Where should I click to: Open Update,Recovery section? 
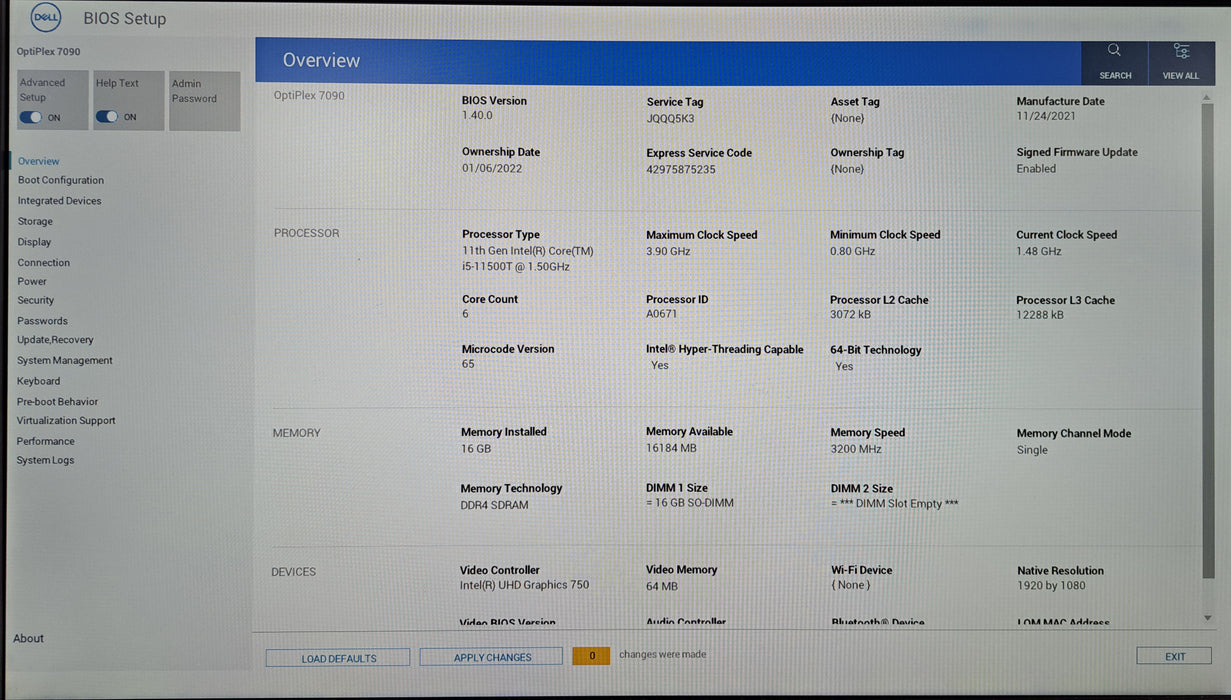tap(55, 340)
